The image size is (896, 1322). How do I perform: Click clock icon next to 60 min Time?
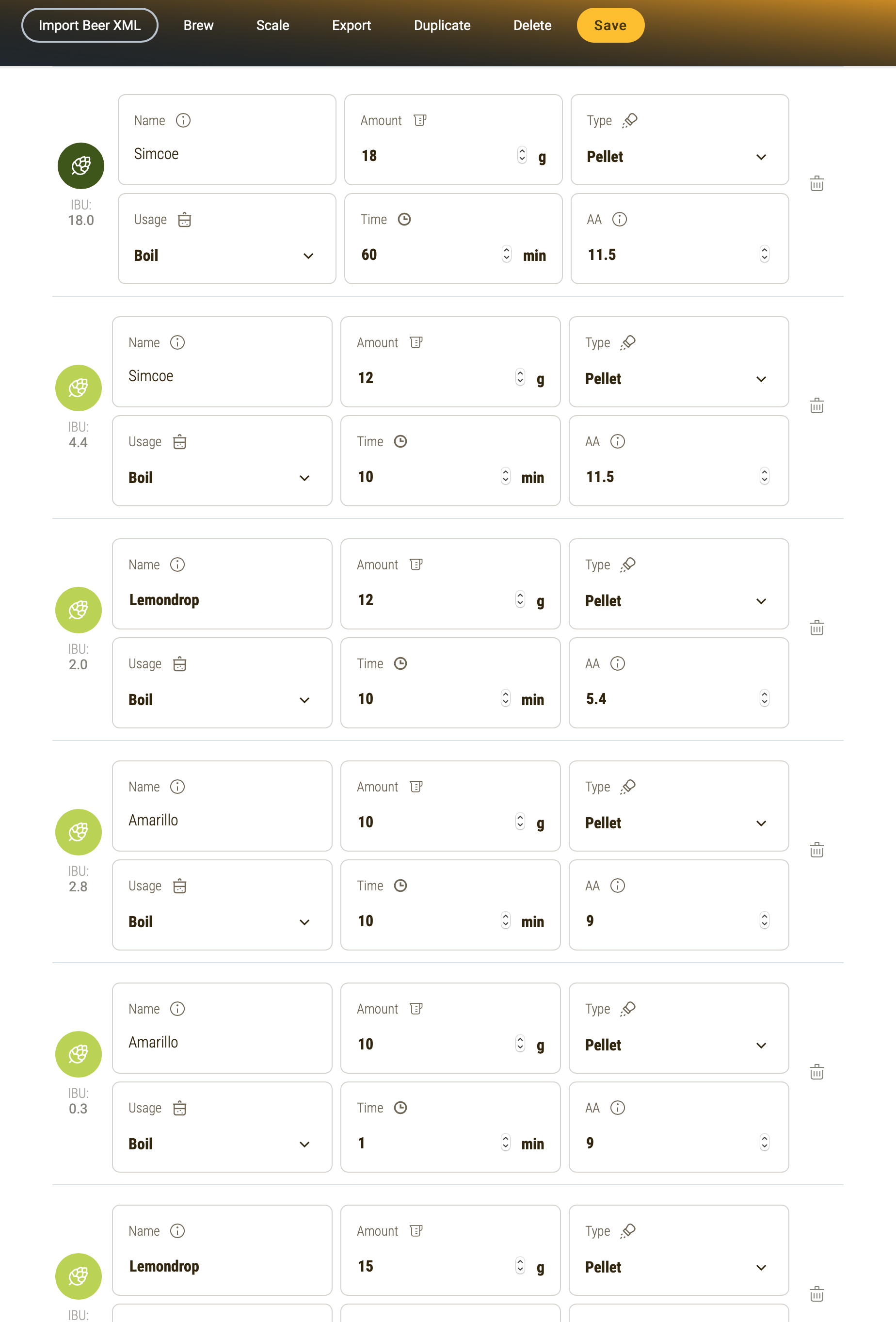tap(404, 220)
